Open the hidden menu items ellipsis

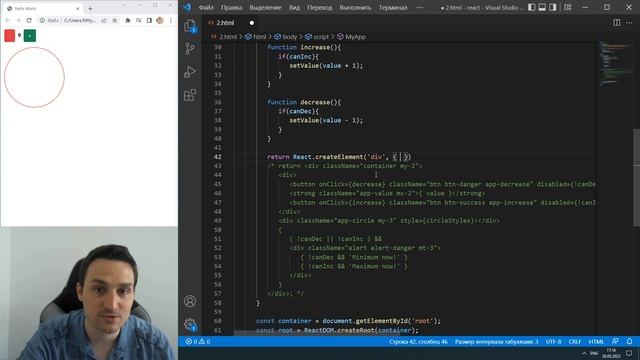coord(420,7)
